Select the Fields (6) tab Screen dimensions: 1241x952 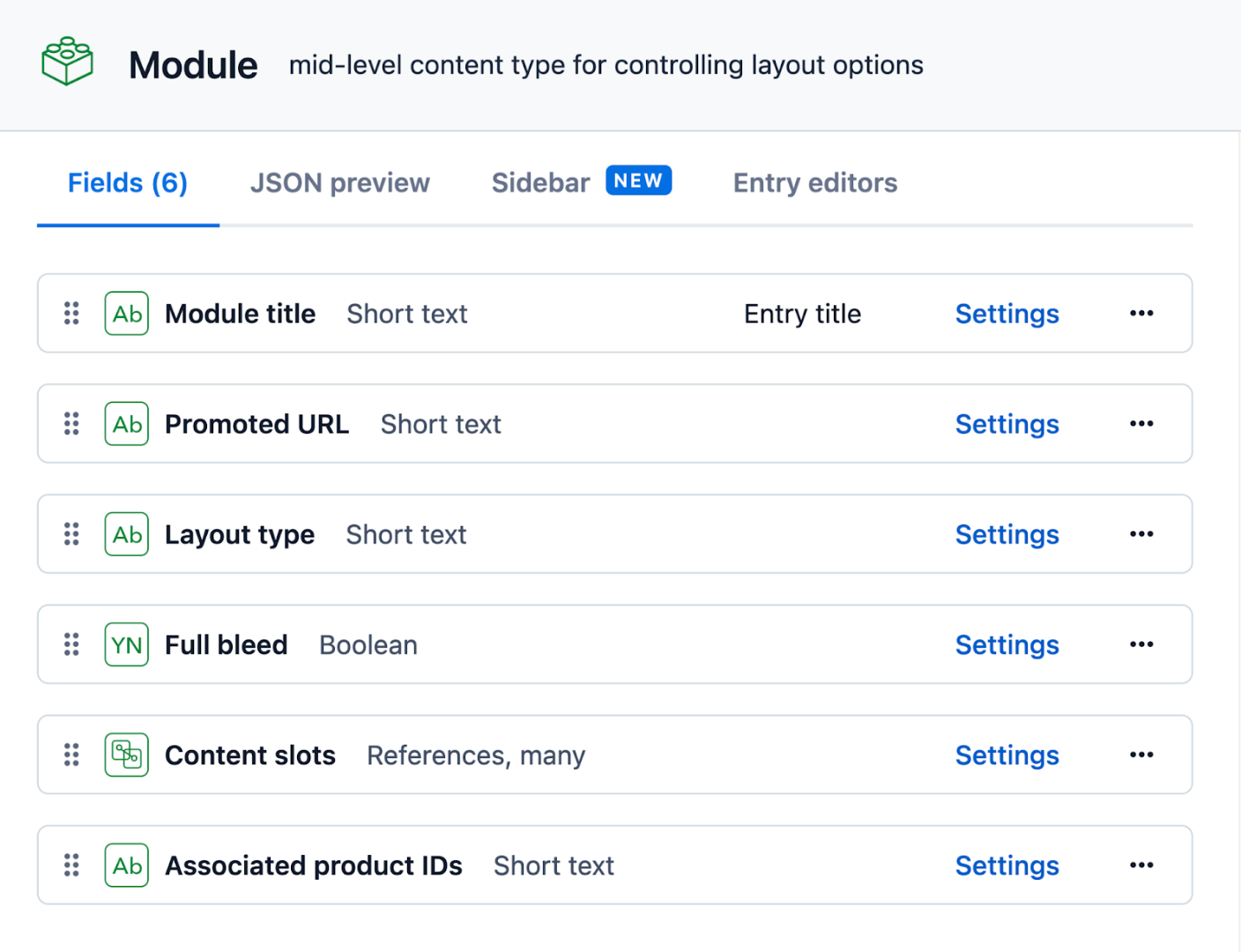point(128,182)
